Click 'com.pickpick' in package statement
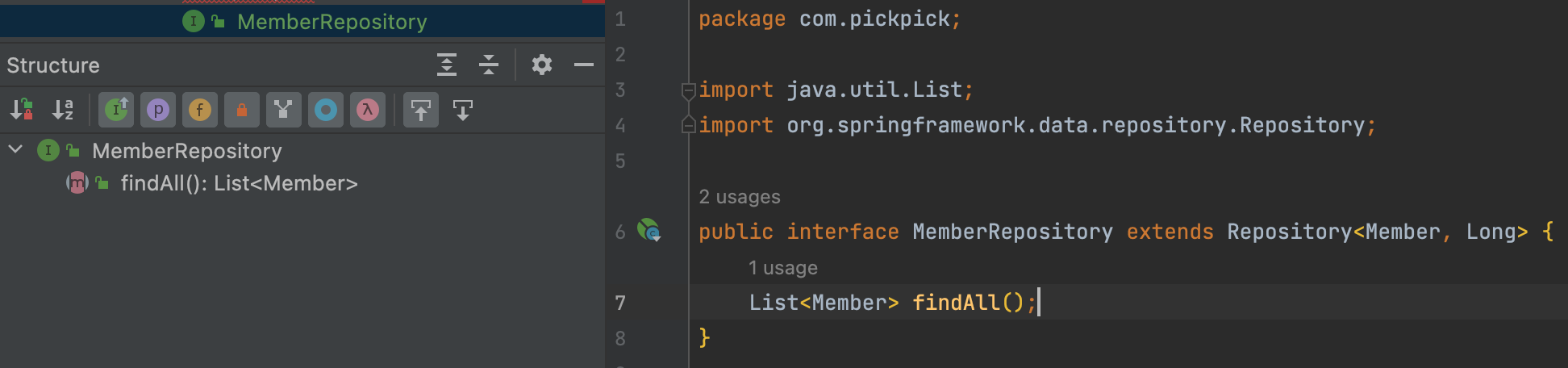This screenshot has height=368, width=1568. point(875,19)
